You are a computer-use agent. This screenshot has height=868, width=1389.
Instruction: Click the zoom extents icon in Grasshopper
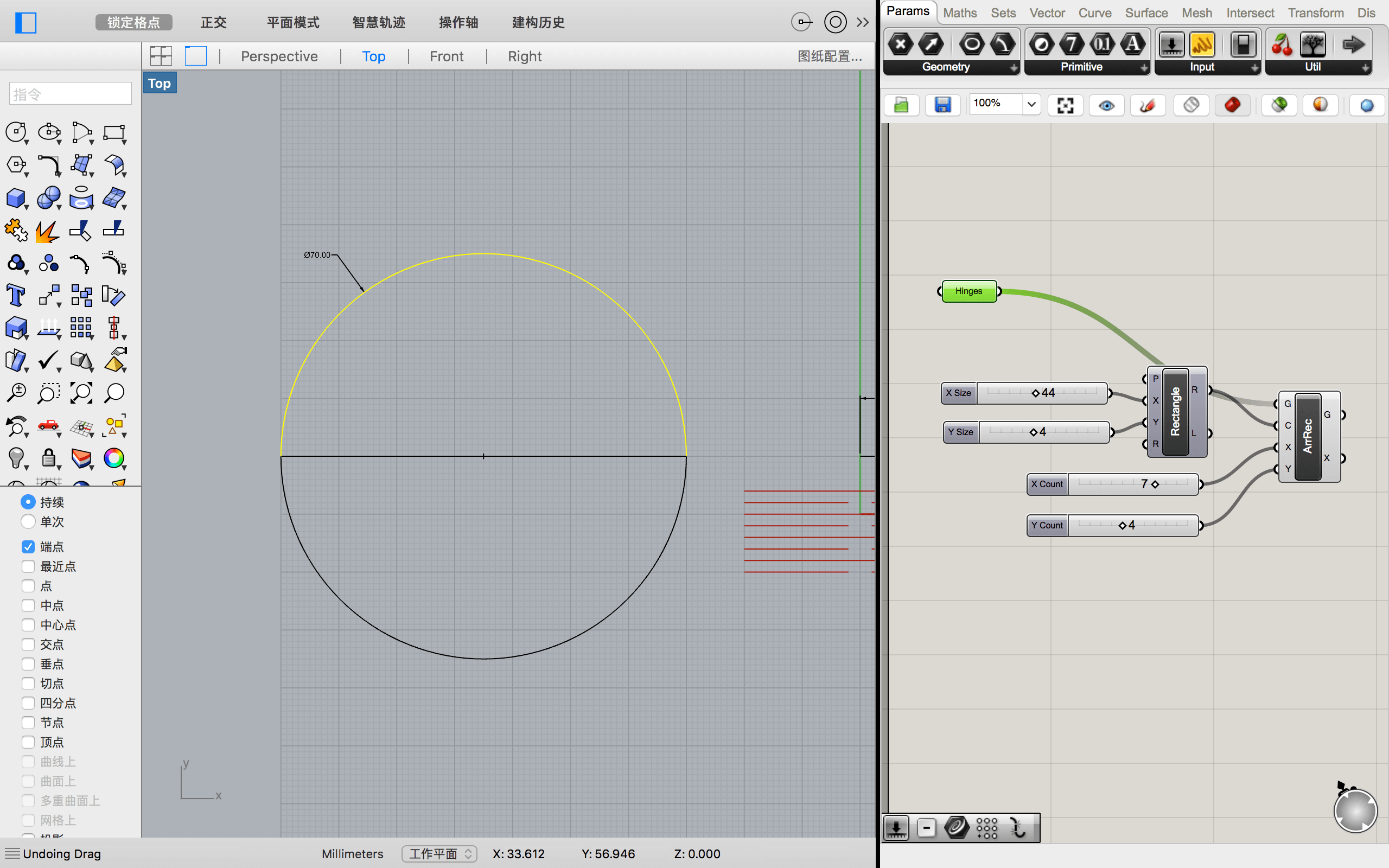1065,105
